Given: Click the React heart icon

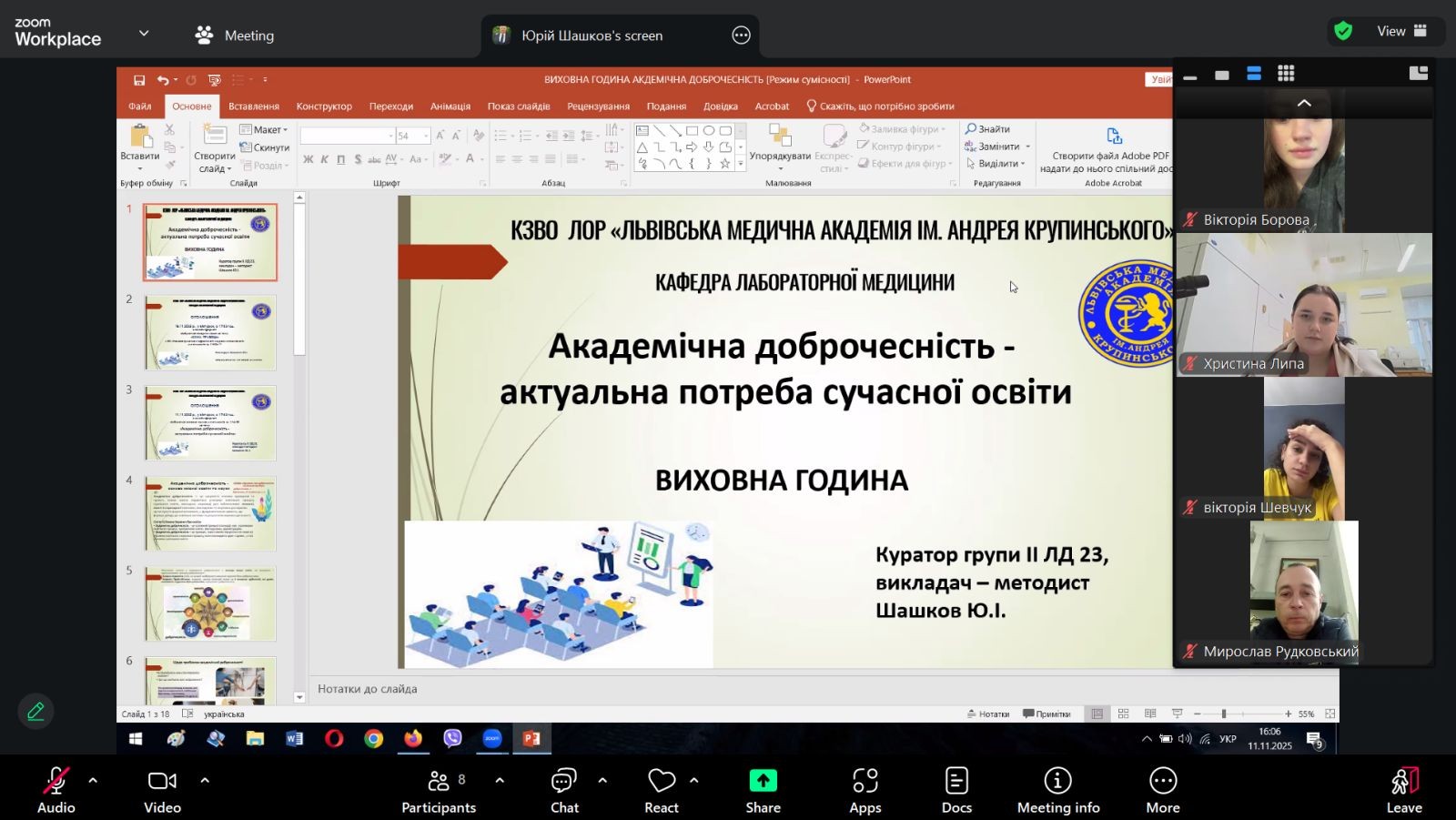Looking at the screenshot, I should coord(662,781).
